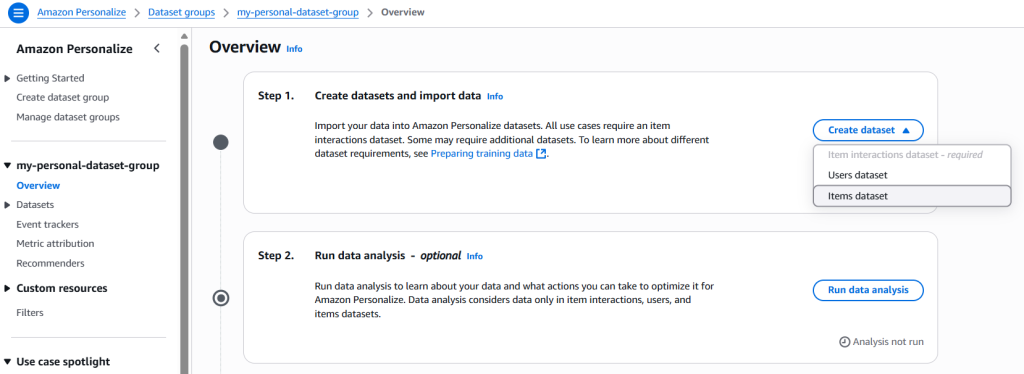The height and width of the screenshot is (374, 1024).
Task: Open Recommenders in sidebar
Action: pos(50,264)
